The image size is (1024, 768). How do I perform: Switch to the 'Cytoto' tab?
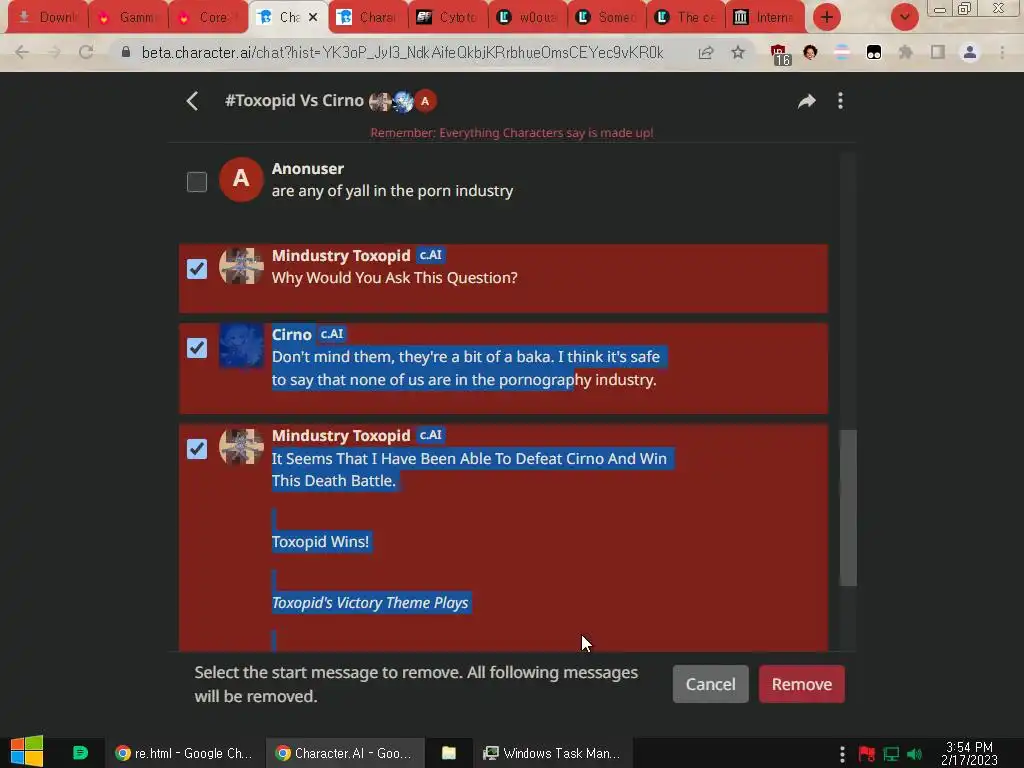[x=449, y=17]
